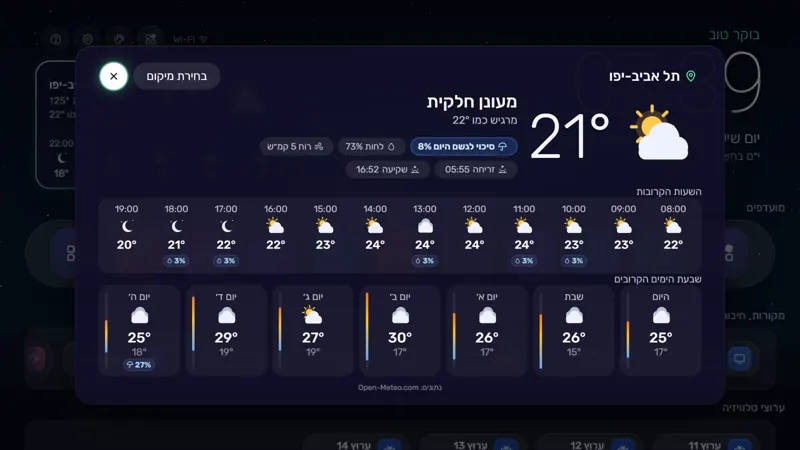Viewport: 800px width, 450px height.
Task: Click the 27% rain badge on יום ה'
Action: (x=139, y=365)
